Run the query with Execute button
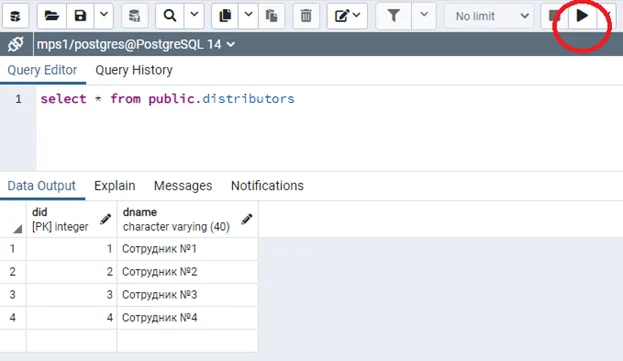Screen dimensions: 623x361 [x=582, y=16]
